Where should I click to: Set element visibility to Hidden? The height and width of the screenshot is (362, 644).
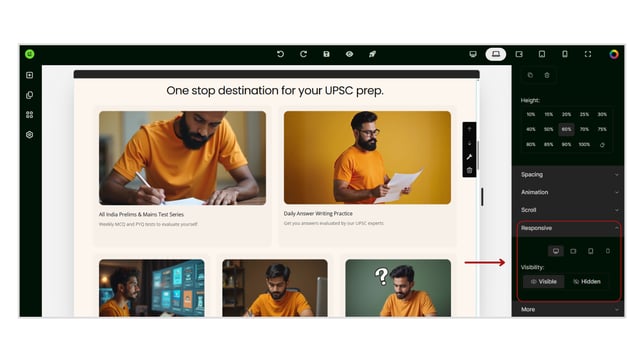pyautogui.click(x=587, y=281)
